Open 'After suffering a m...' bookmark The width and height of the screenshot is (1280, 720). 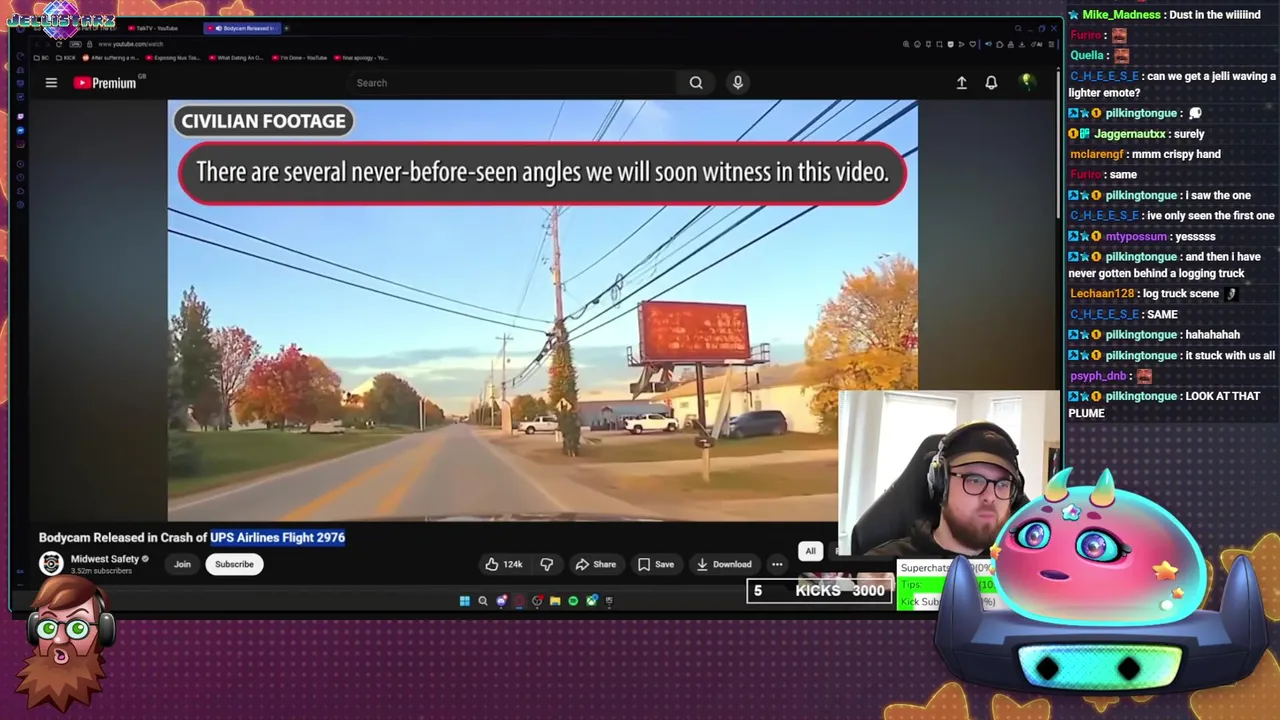pyautogui.click(x=111, y=58)
